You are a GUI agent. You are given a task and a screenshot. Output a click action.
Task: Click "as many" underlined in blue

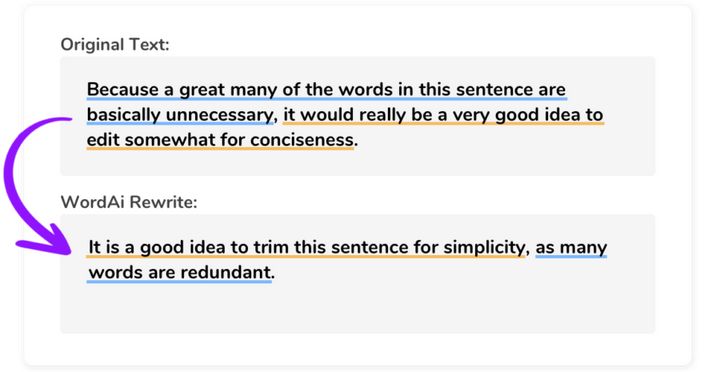tap(571, 248)
